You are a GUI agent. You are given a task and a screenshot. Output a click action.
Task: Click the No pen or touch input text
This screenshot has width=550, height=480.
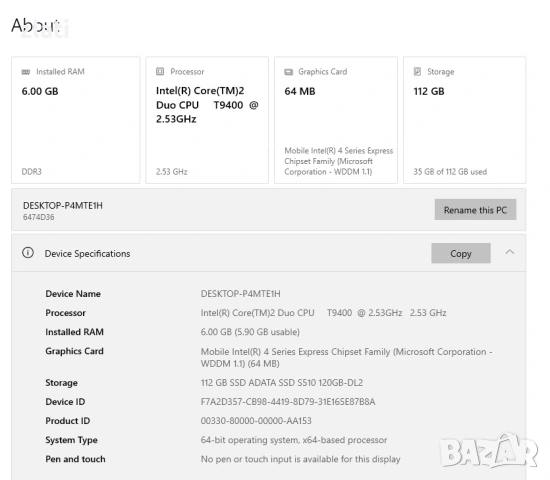pyautogui.click(x=301, y=459)
